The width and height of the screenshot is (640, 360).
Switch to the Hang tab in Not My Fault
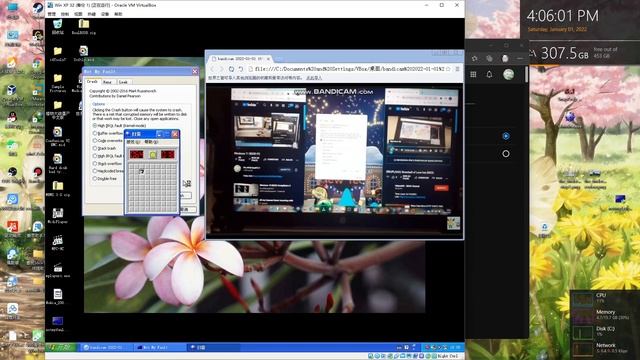point(107,82)
